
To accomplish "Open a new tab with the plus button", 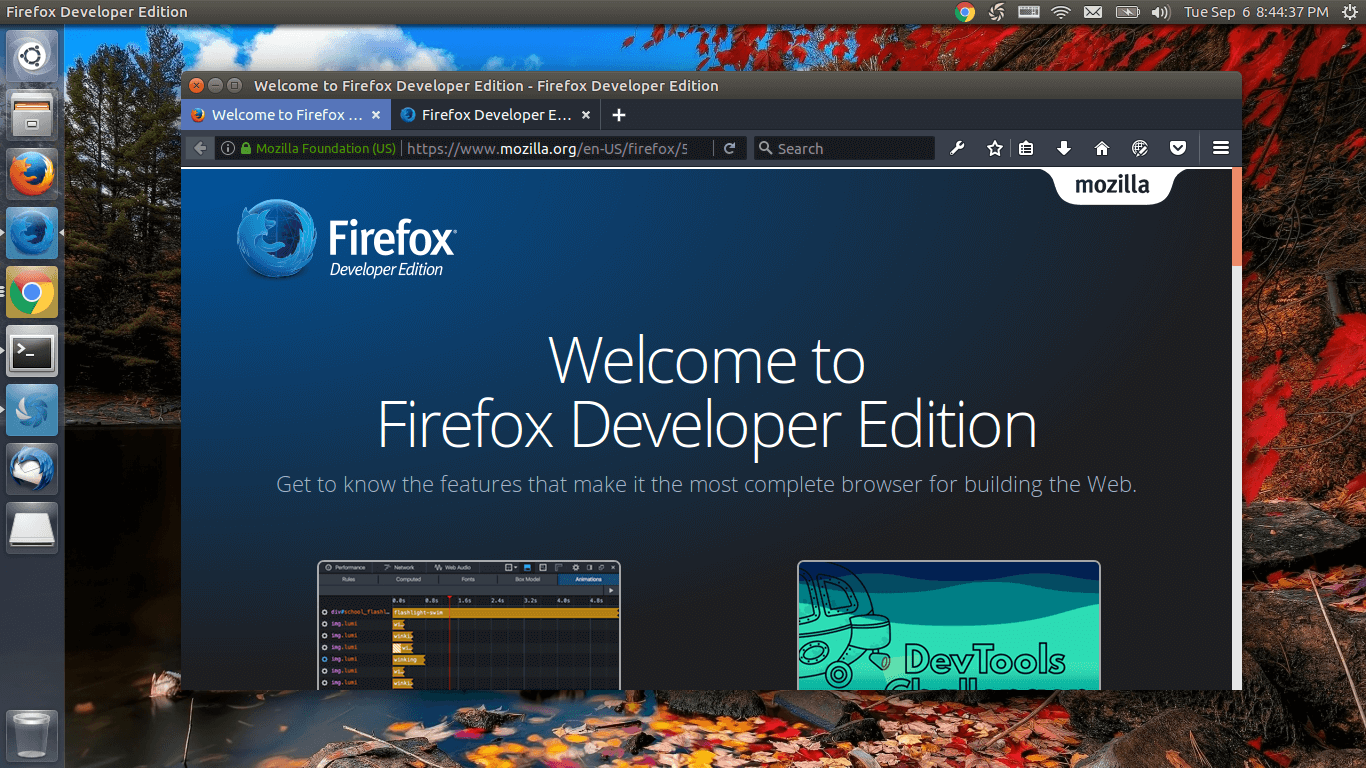I will coord(618,114).
